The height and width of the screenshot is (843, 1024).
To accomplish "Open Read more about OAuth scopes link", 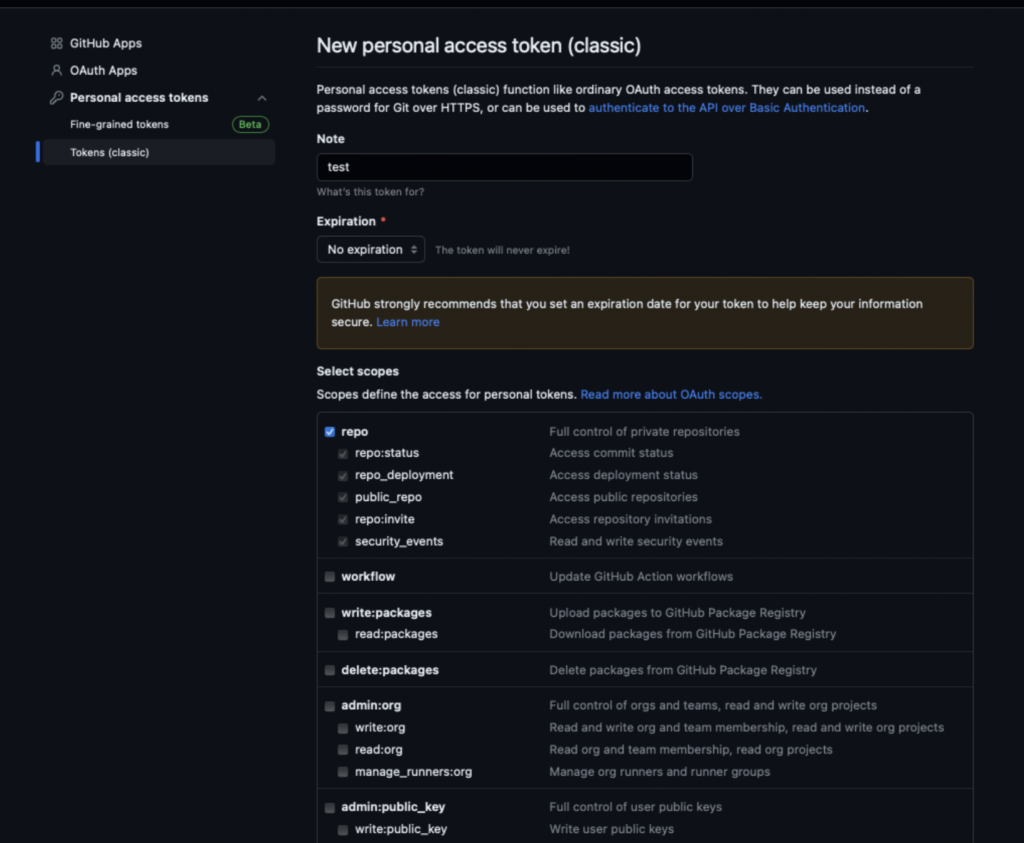I will tap(671, 395).
